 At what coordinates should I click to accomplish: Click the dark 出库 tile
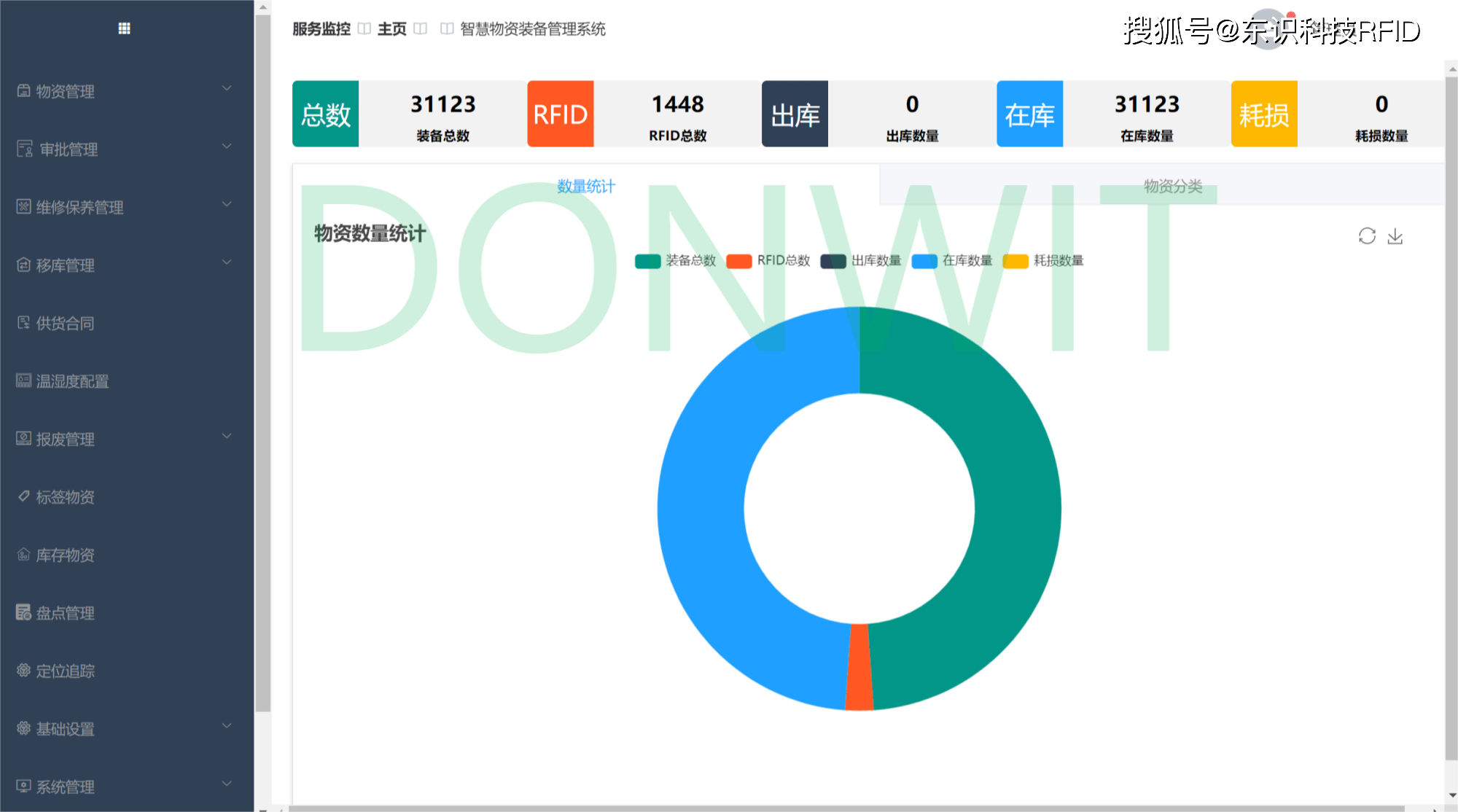795,114
